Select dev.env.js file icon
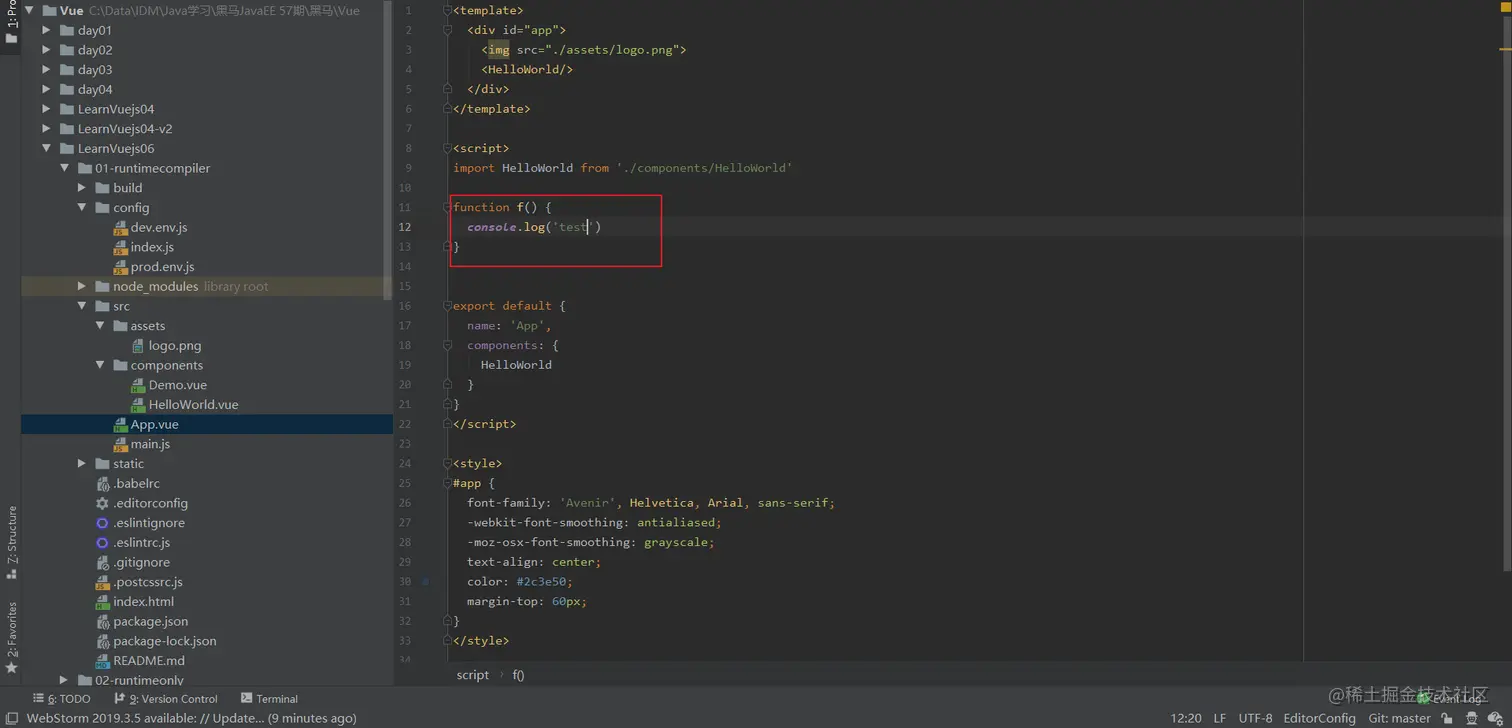This screenshot has height=728, width=1512. click(120, 228)
